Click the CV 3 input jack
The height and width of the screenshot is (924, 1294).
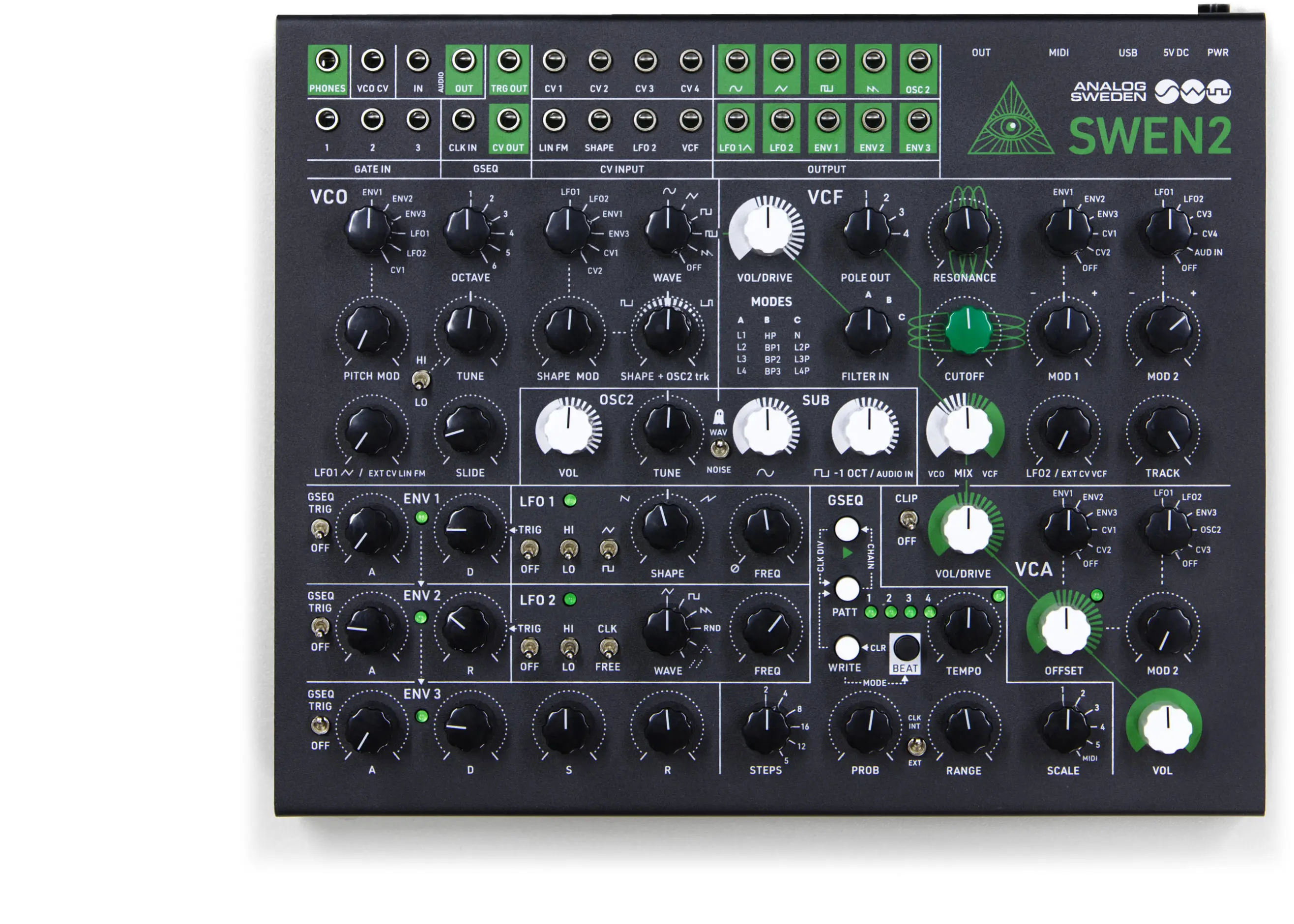tap(646, 61)
